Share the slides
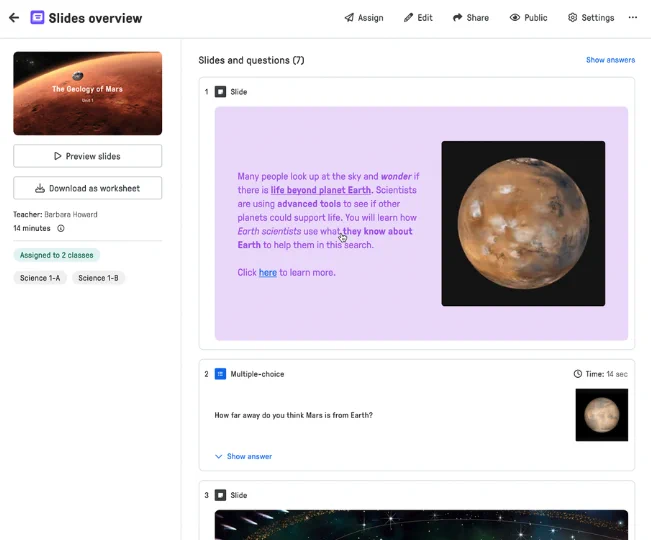 coord(471,18)
